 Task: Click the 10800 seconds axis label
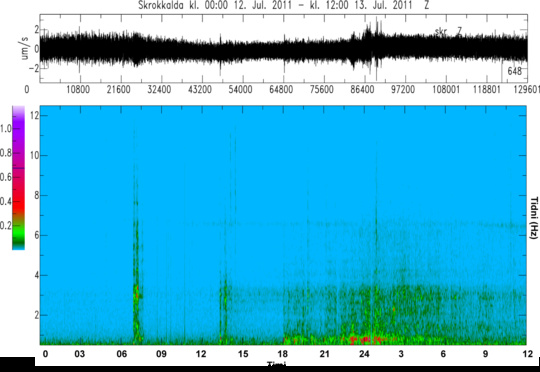coord(78,90)
